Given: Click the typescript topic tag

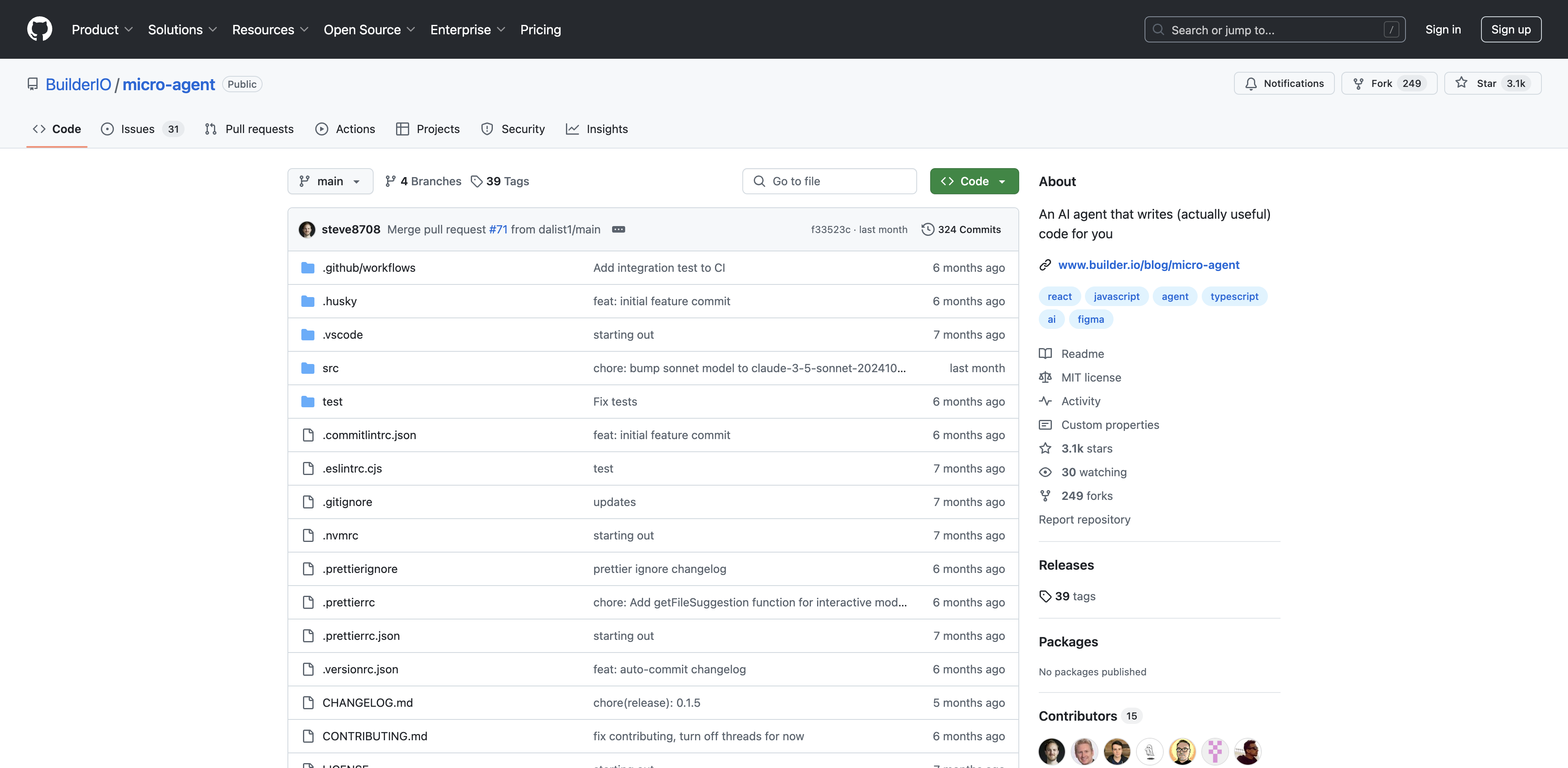Looking at the screenshot, I should tap(1234, 296).
